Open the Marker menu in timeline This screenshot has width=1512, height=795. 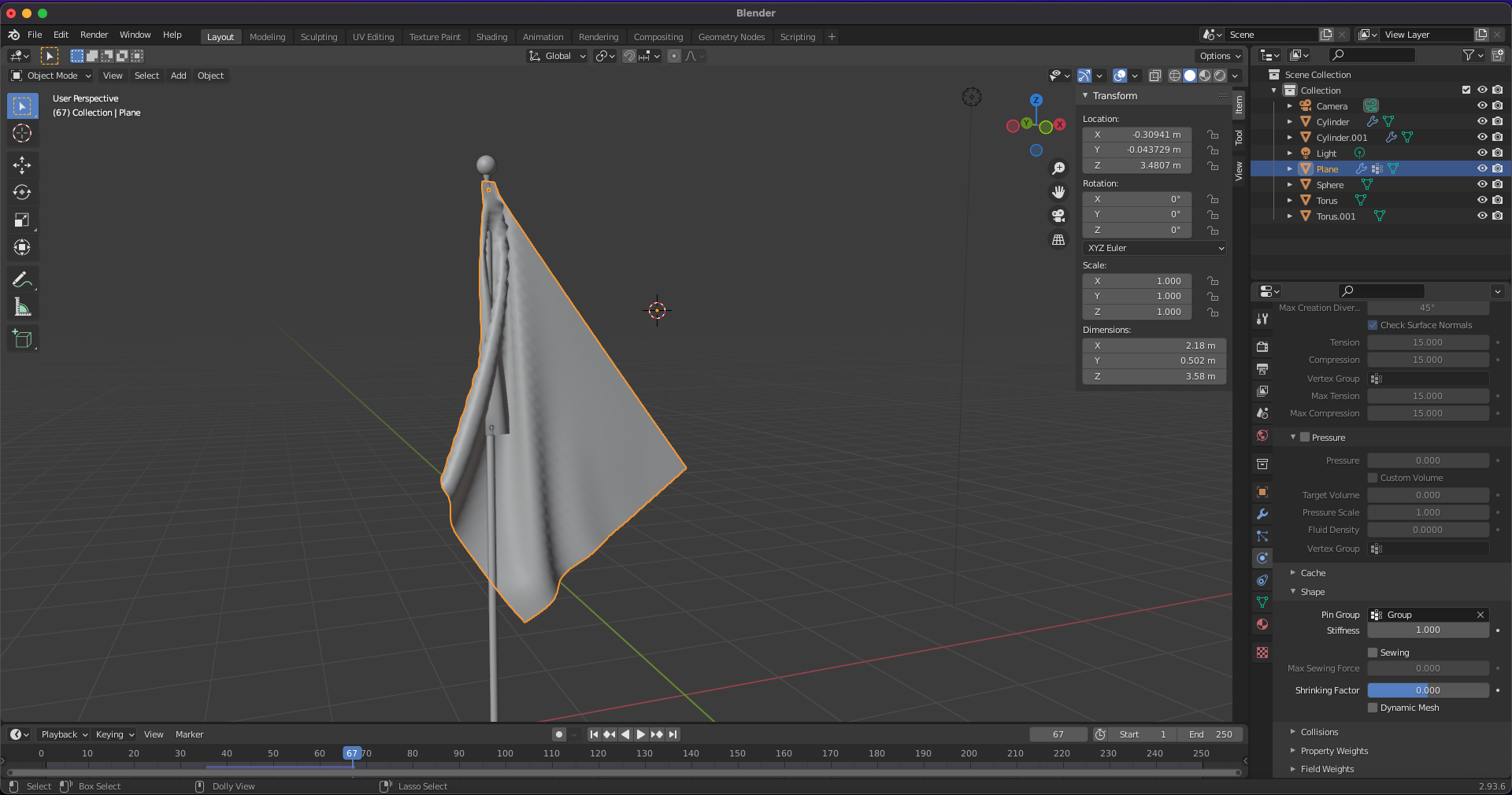click(189, 734)
